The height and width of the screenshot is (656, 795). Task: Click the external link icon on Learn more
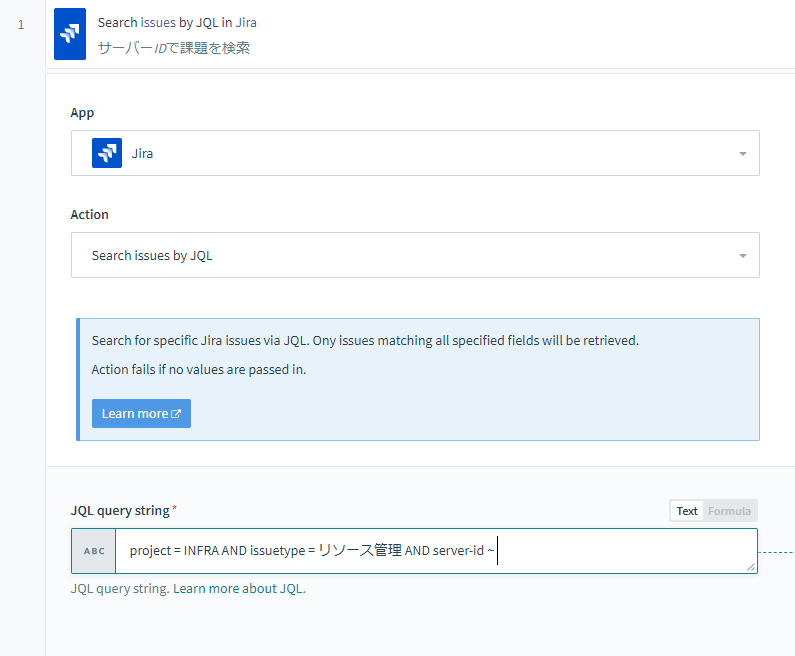tap(176, 414)
